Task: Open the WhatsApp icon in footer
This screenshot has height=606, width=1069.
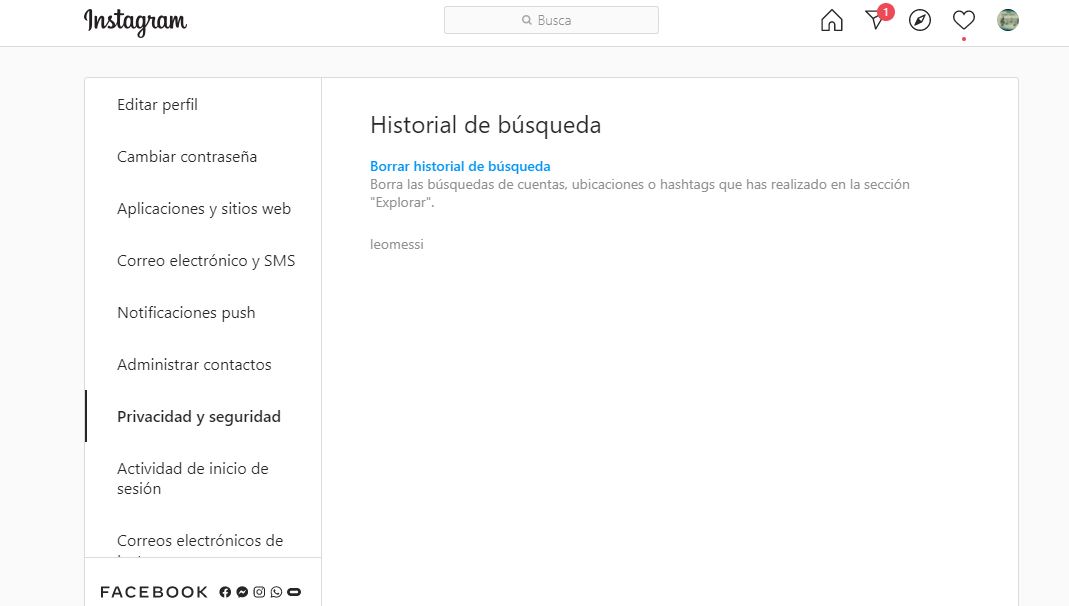Action: (x=275, y=591)
